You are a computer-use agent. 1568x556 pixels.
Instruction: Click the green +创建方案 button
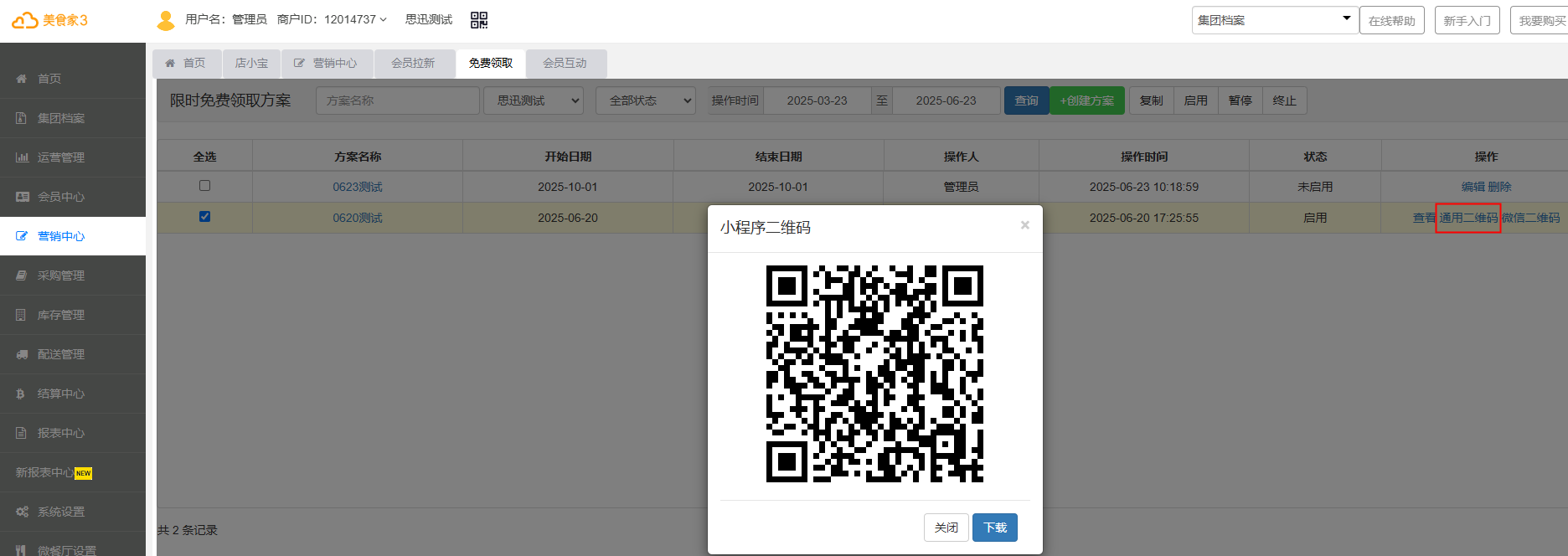pyautogui.click(x=1087, y=100)
